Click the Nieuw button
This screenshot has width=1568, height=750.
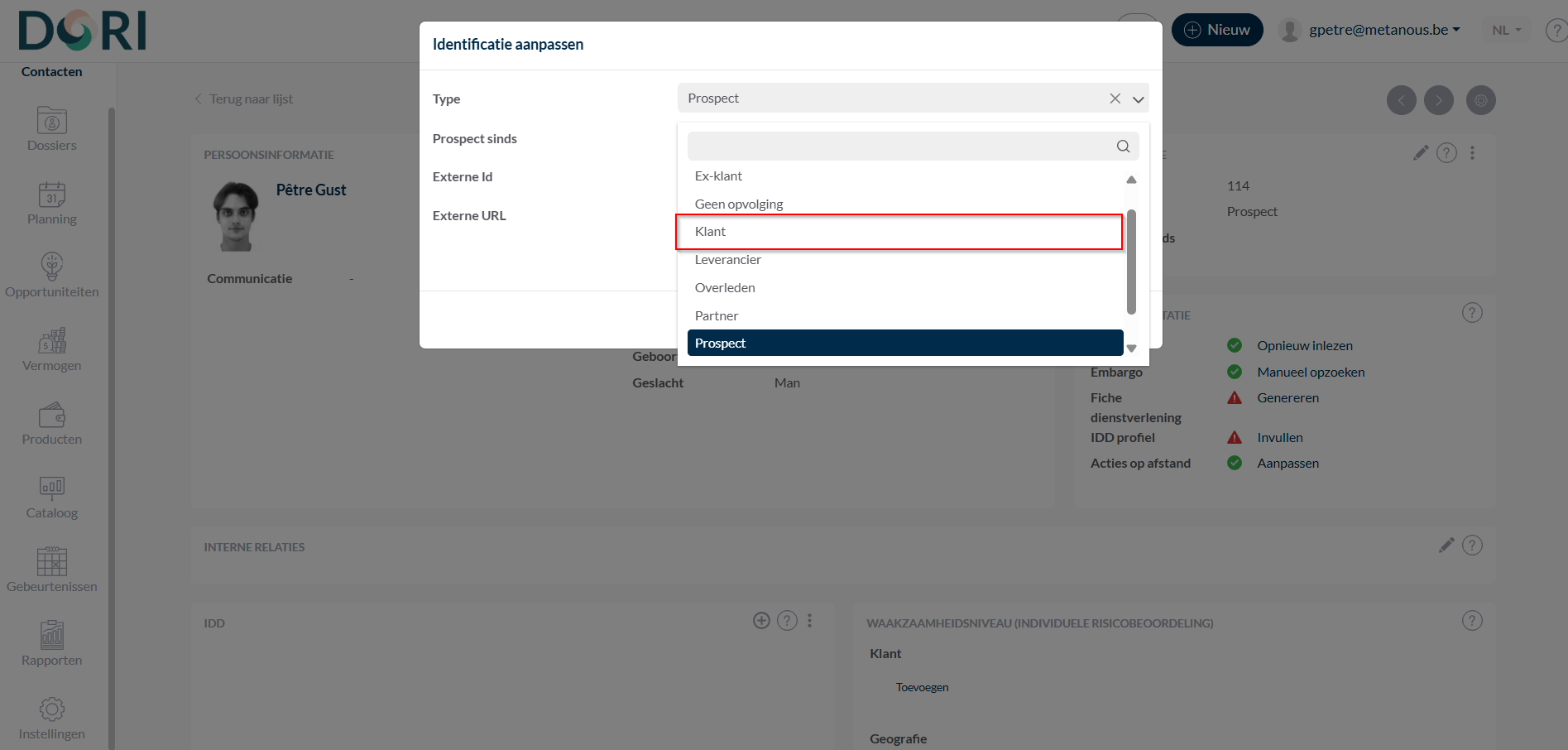click(x=1216, y=30)
